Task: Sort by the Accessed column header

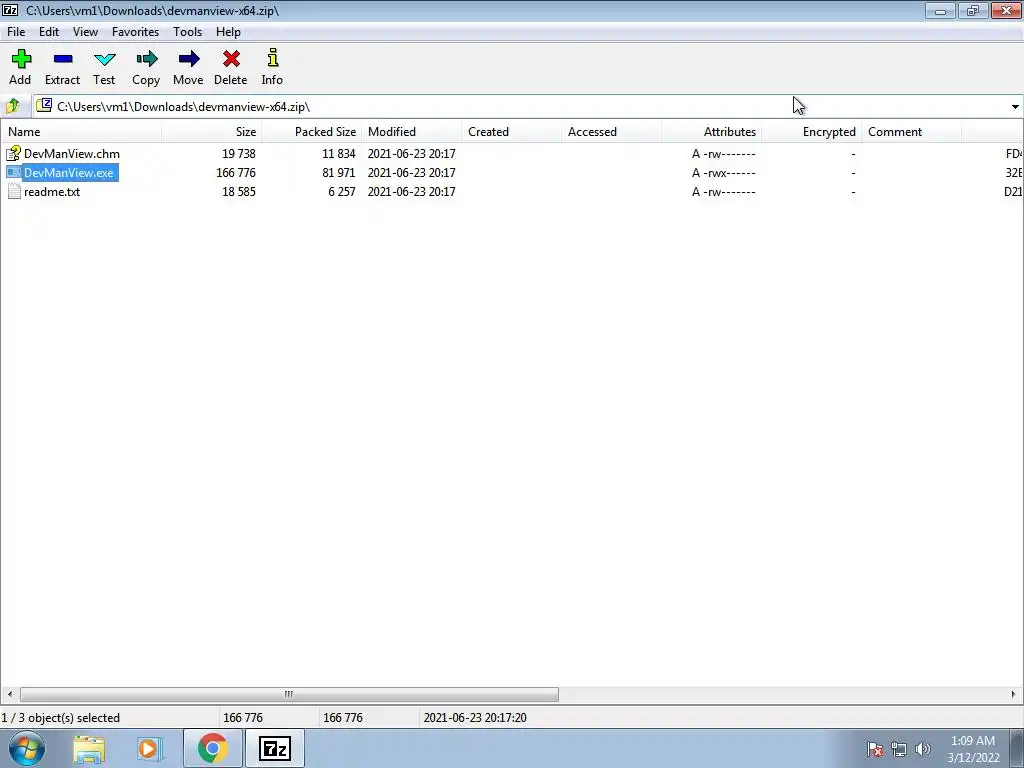Action: pos(611,131)
